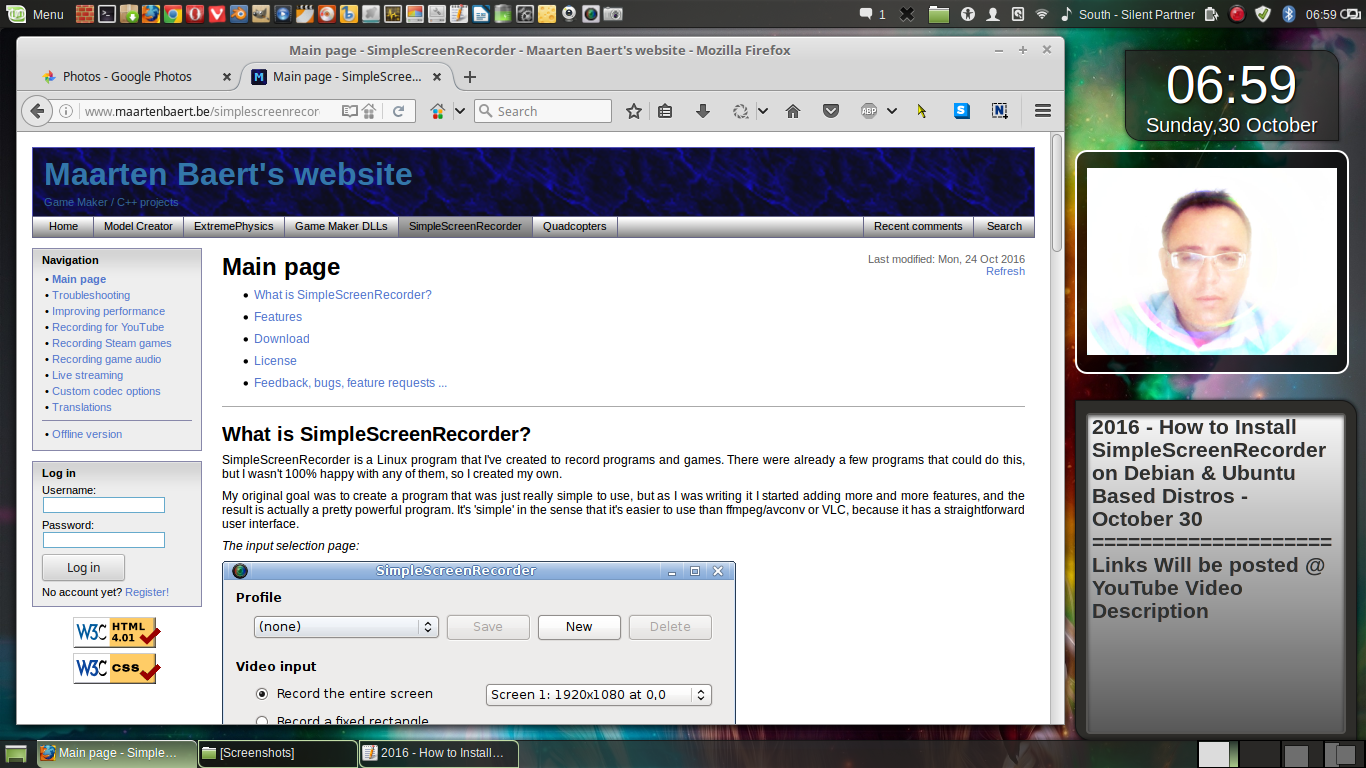The image size is (1366, 768).
Task: Click the Firefox Search box
Action: 543,111
